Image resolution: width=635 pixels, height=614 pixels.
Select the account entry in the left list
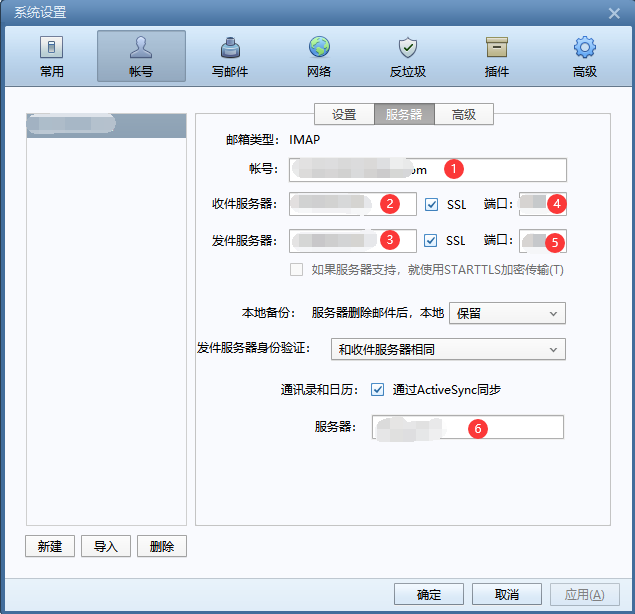[106, 125]
